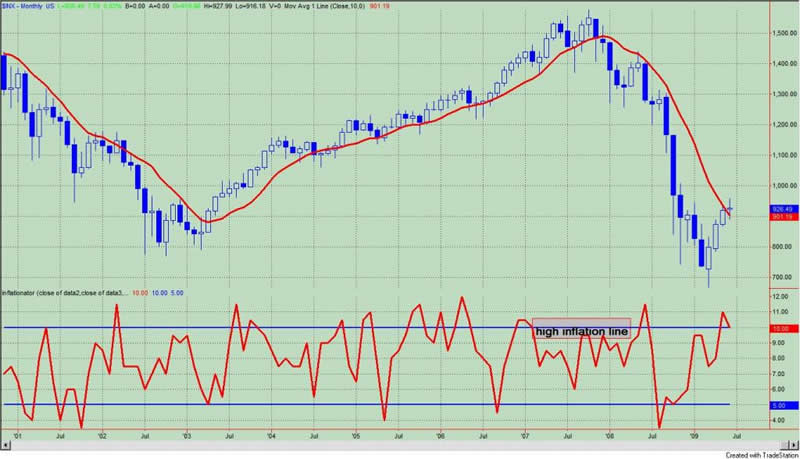Click the A=0.00 ask value in the status line

click(160, 7)
